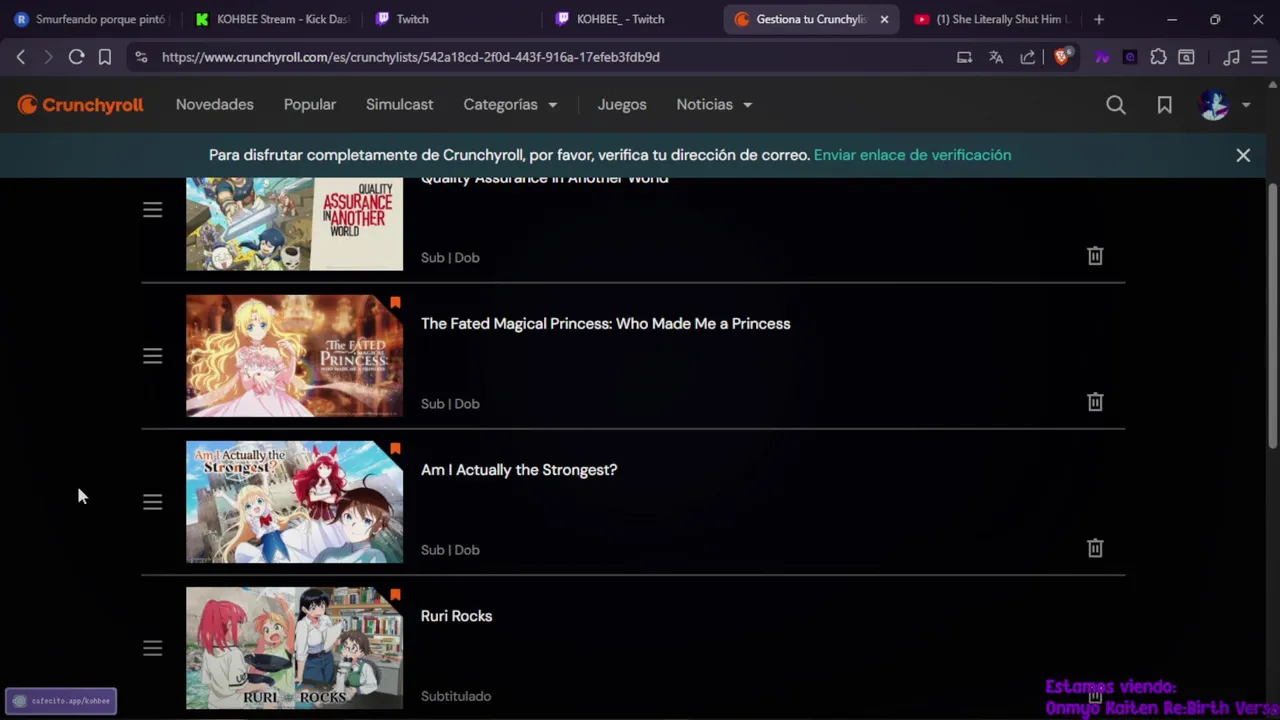Image resolution: width=1280 pixels, height=720 pixels.
Task: Open the Ruri Rocks title link
Action: click(456, 616)
